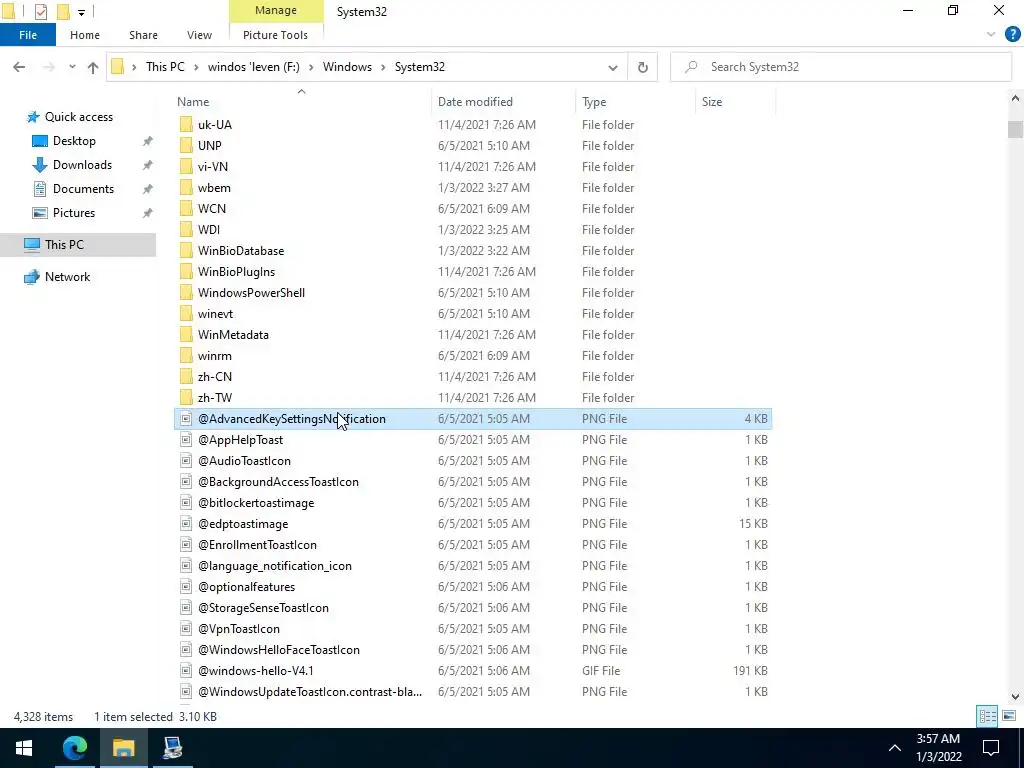Click the New folder quick access icon
The image size is (1024, 768).
click(x=63, y=11)
